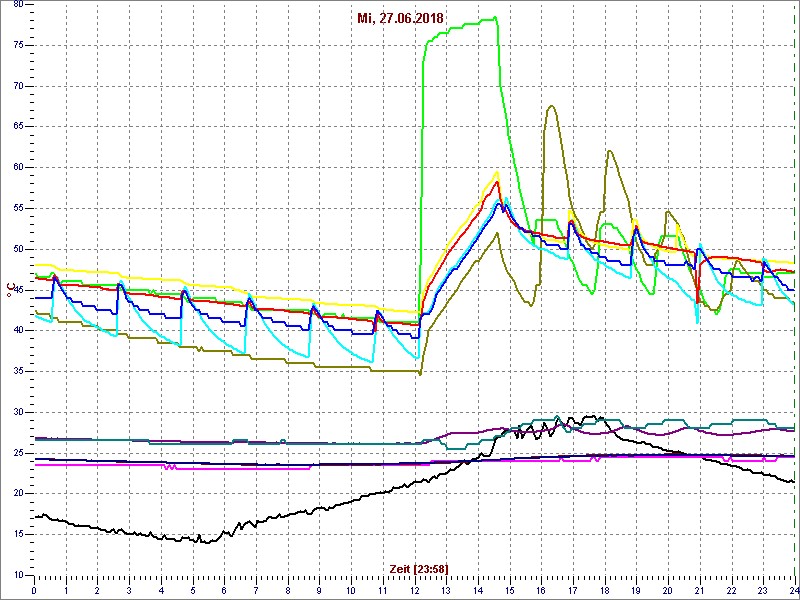The height and width of the screenshot is (600, 800).
Task: Click the hour 14 tick label
Action: click(x=478, y=589)
